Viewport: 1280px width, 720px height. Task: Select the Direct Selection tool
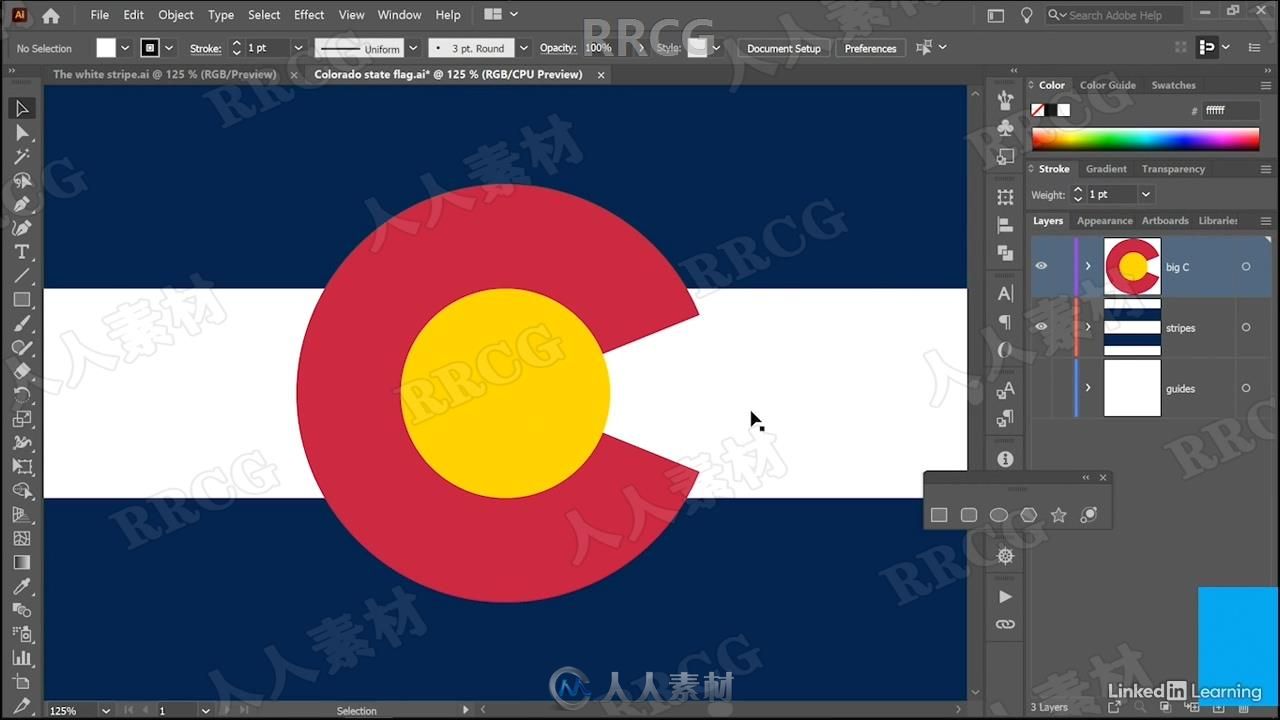point(22,132)
